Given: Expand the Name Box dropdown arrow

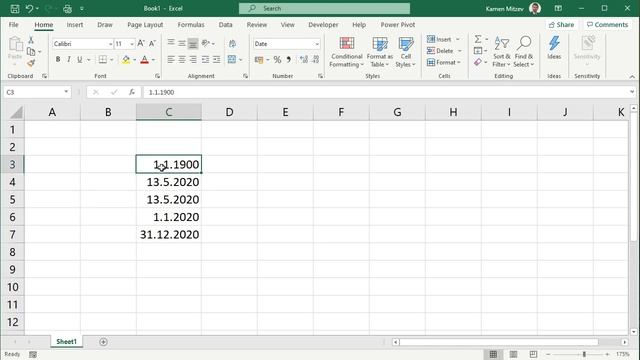Looking at the screenshot, I should 66,92.
